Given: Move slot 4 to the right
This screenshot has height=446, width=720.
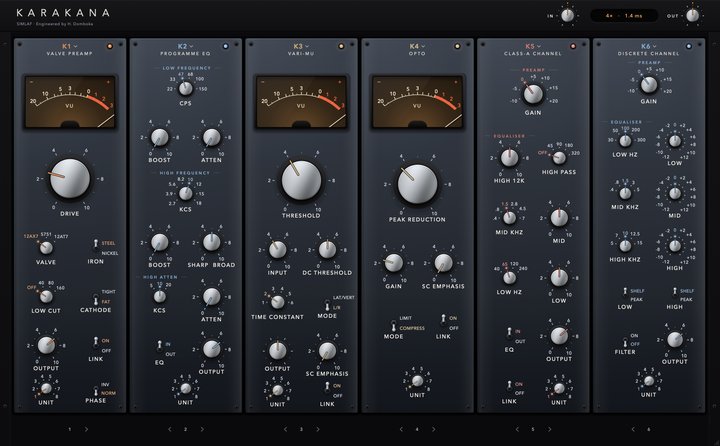Looking at the screenshot, I should [x=433, y=429].
